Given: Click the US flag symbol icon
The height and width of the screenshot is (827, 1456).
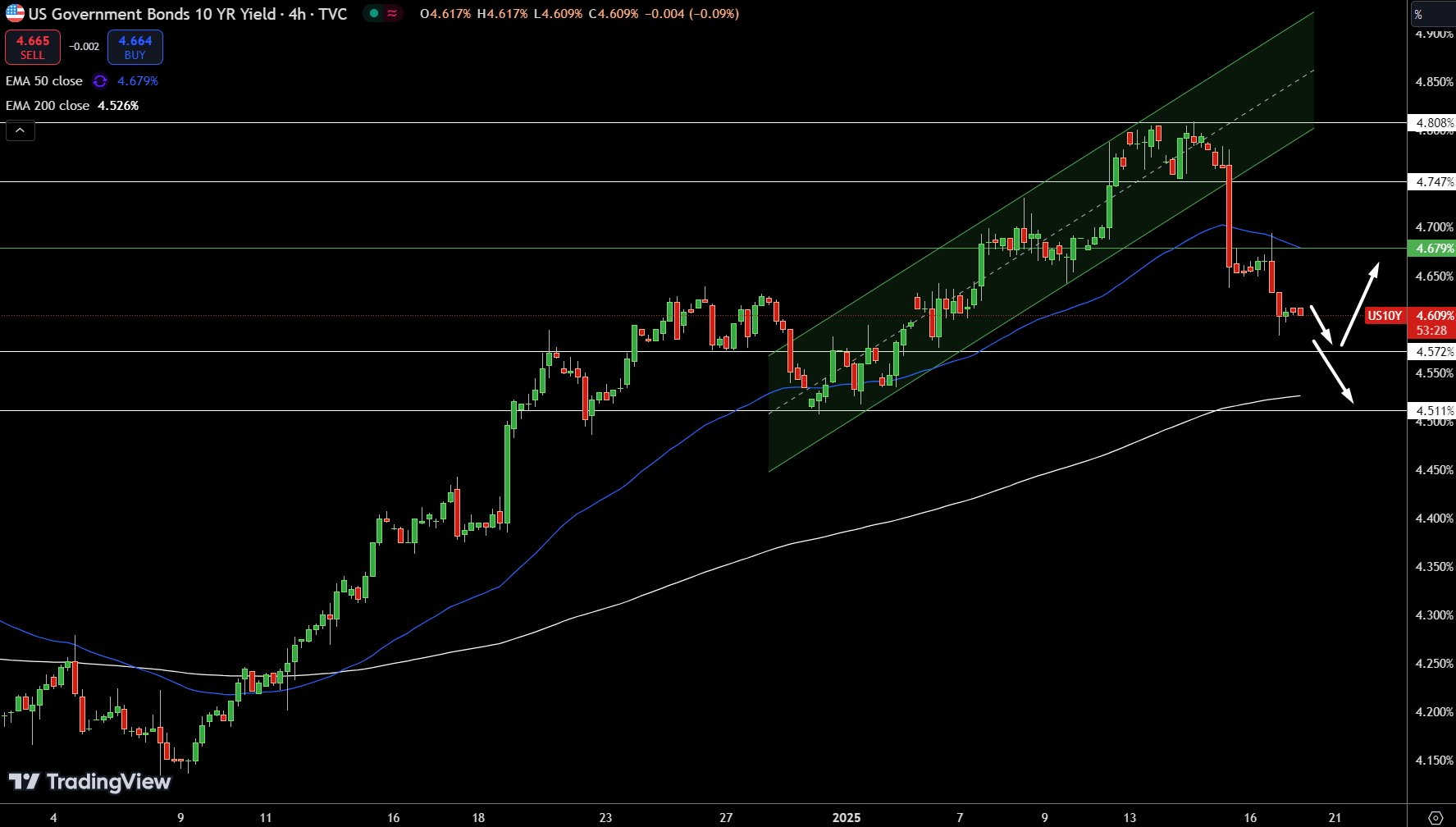Looking at the screenshot, I should click(15, 13).
